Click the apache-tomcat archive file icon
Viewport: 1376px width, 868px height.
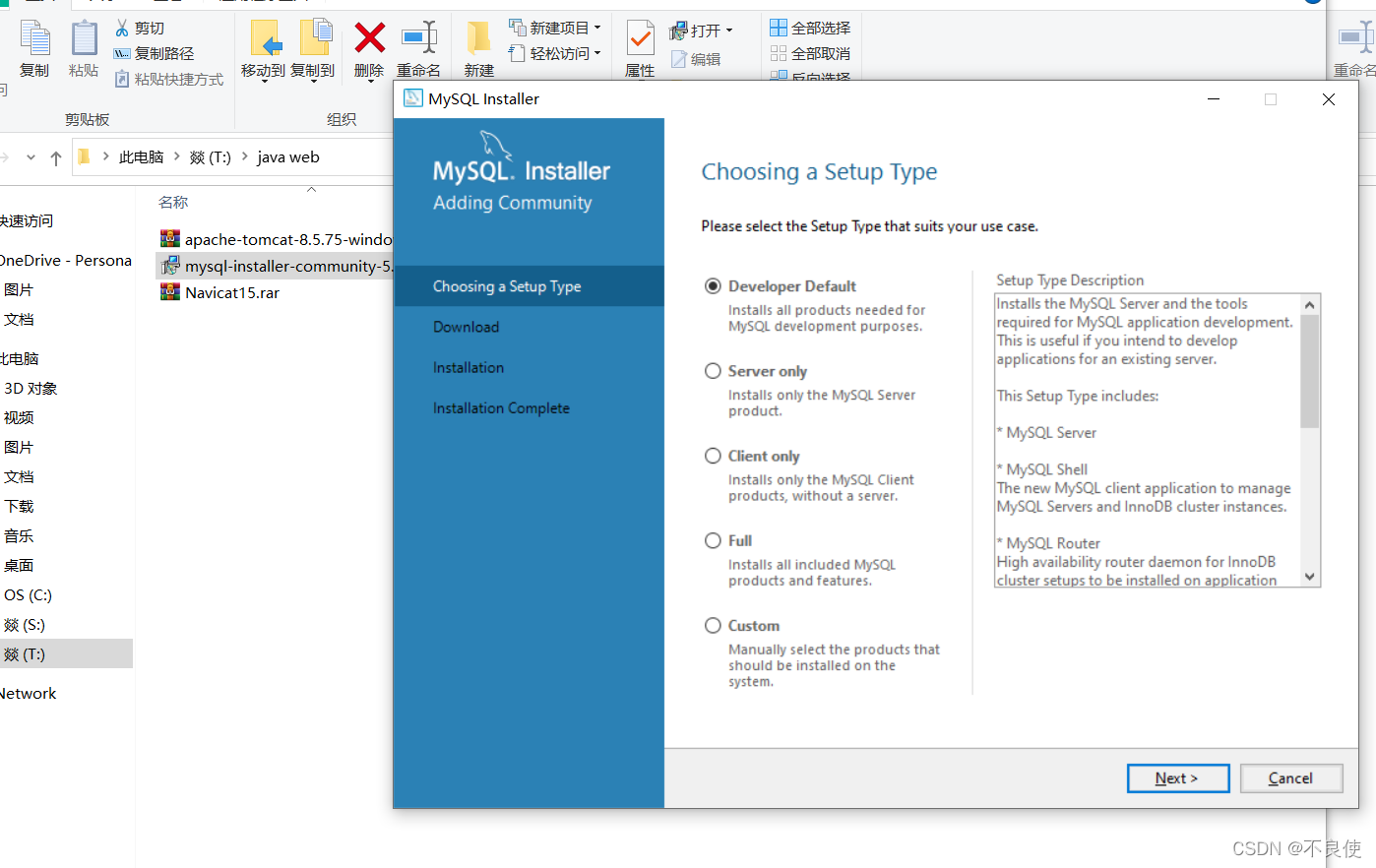(170, 238)
